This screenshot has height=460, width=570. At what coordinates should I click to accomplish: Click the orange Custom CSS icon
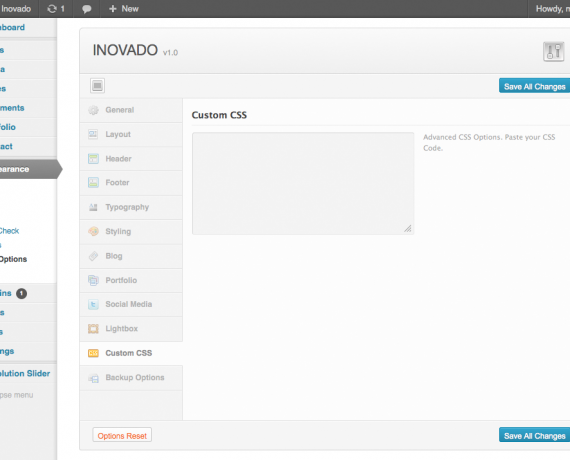point(93,353)
